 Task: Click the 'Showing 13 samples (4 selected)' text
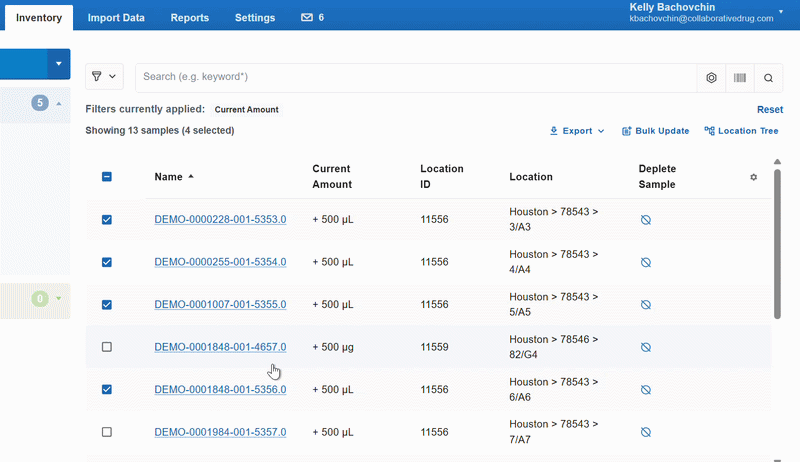160,131
